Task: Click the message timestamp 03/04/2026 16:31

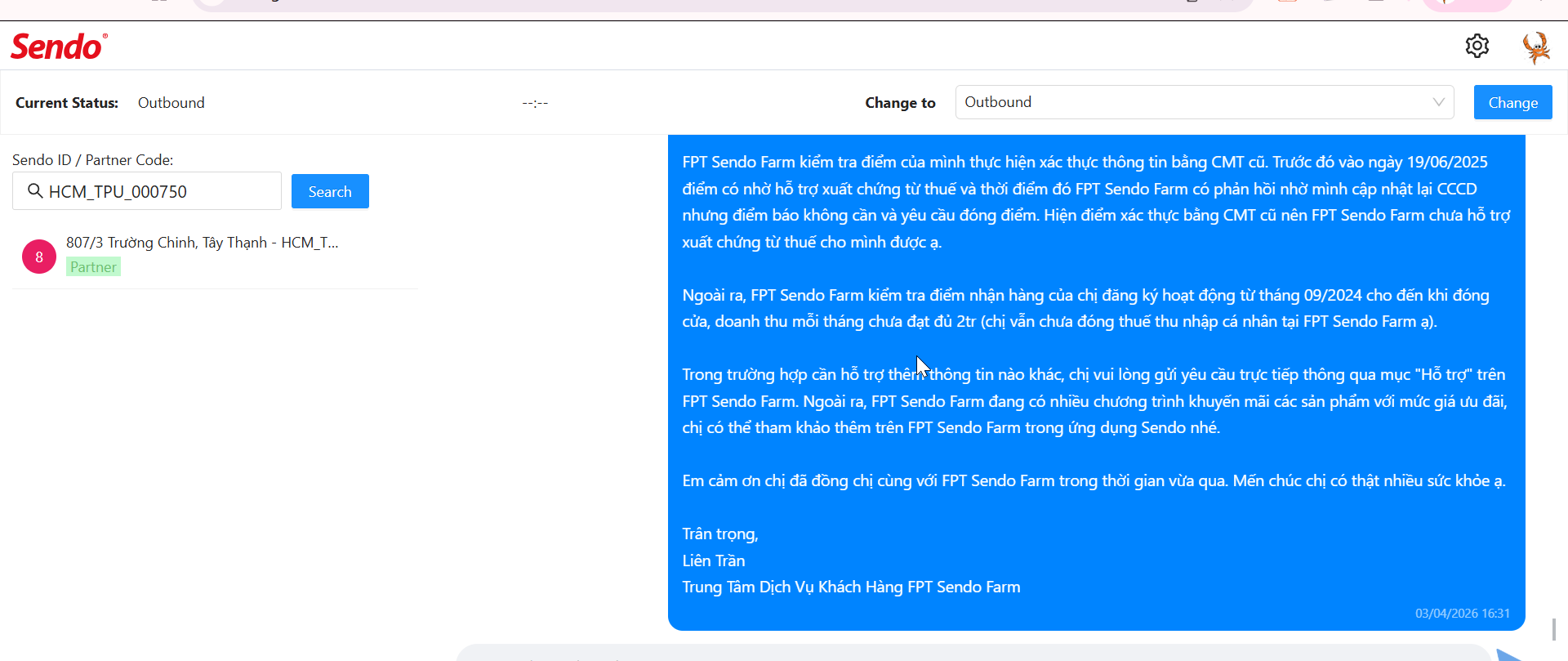Action: (1463, 613)
